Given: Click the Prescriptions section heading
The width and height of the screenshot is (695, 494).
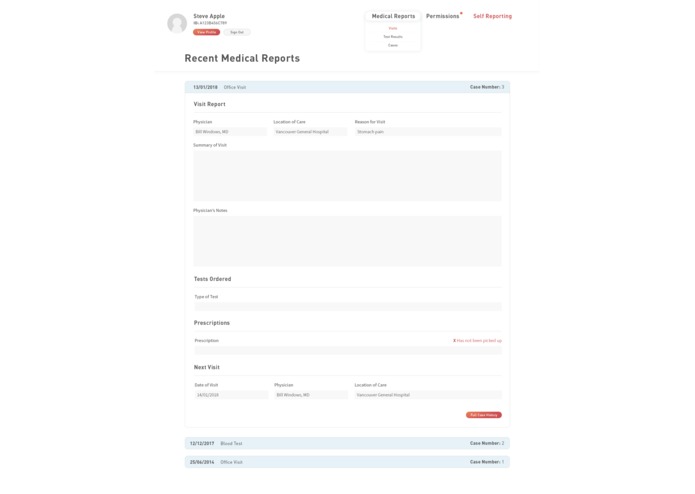Looking at the screenshot, I should click(211, 323).
